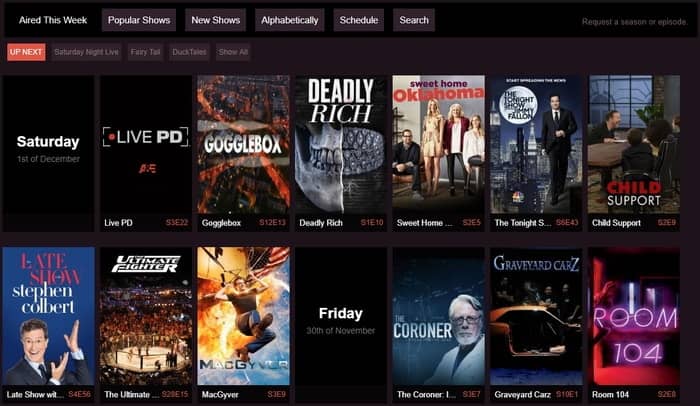Filter by Fairy Tail
The width and height of the screenshot is (700, 406).
coord(146,52)
